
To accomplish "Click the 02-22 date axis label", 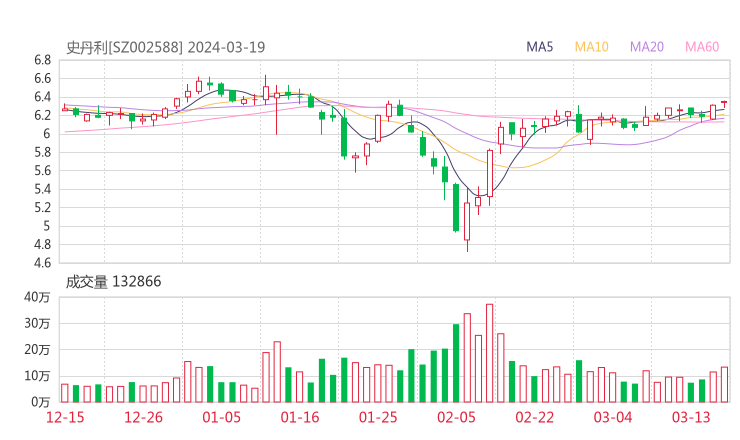I will (534, 417).
